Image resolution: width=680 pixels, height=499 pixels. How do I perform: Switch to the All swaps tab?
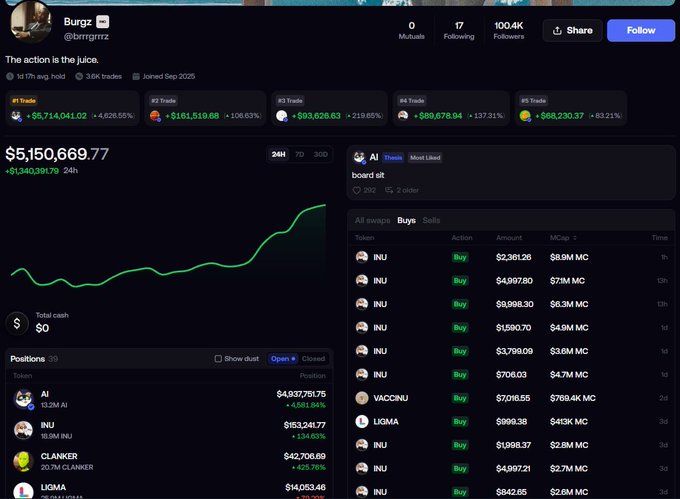[x=372, y=220]
